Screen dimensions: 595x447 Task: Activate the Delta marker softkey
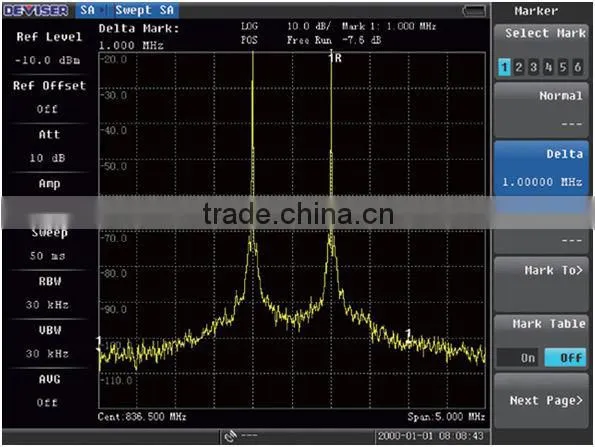[541, 169]
